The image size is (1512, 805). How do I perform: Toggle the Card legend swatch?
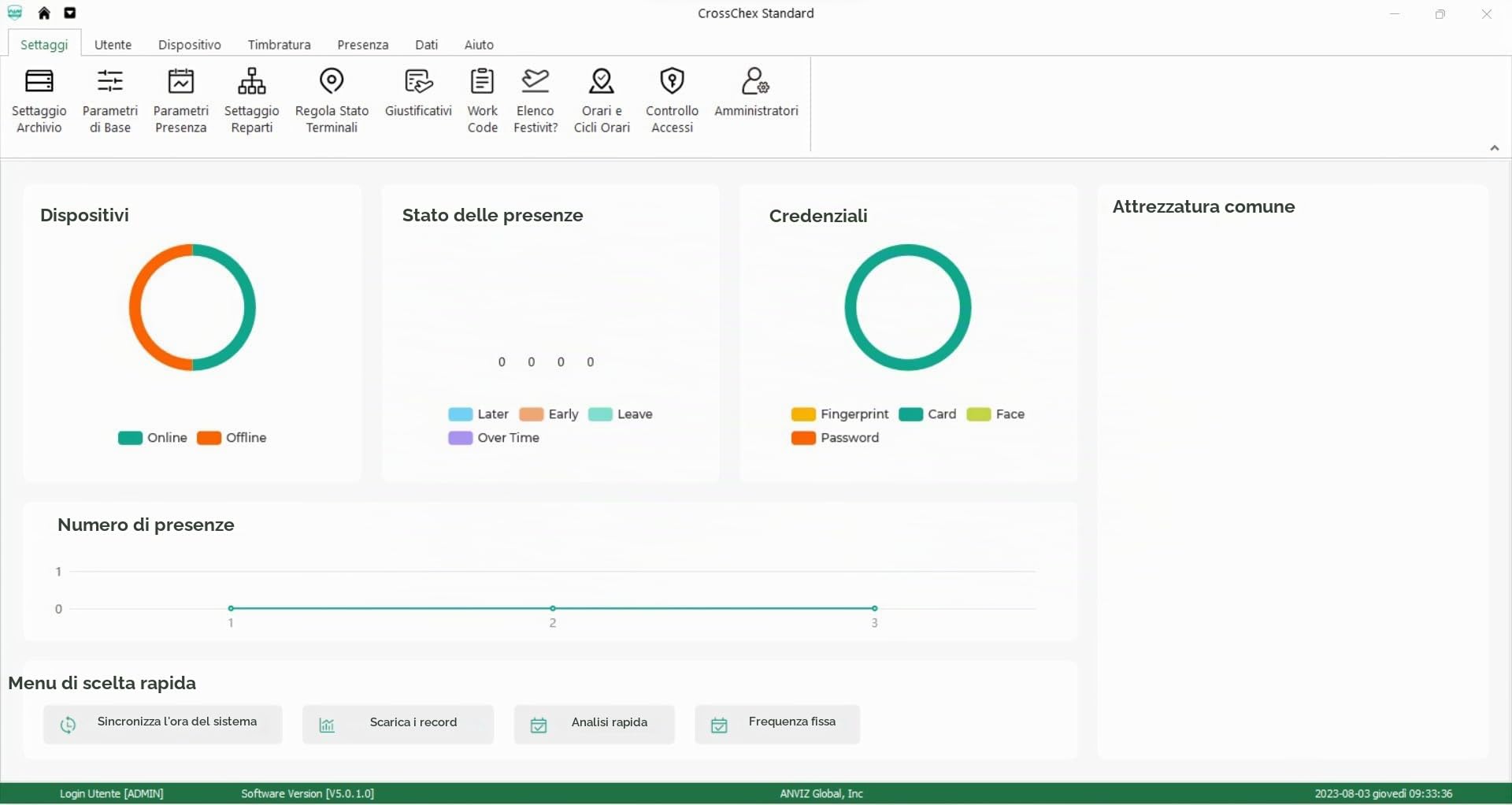point(910,414)
